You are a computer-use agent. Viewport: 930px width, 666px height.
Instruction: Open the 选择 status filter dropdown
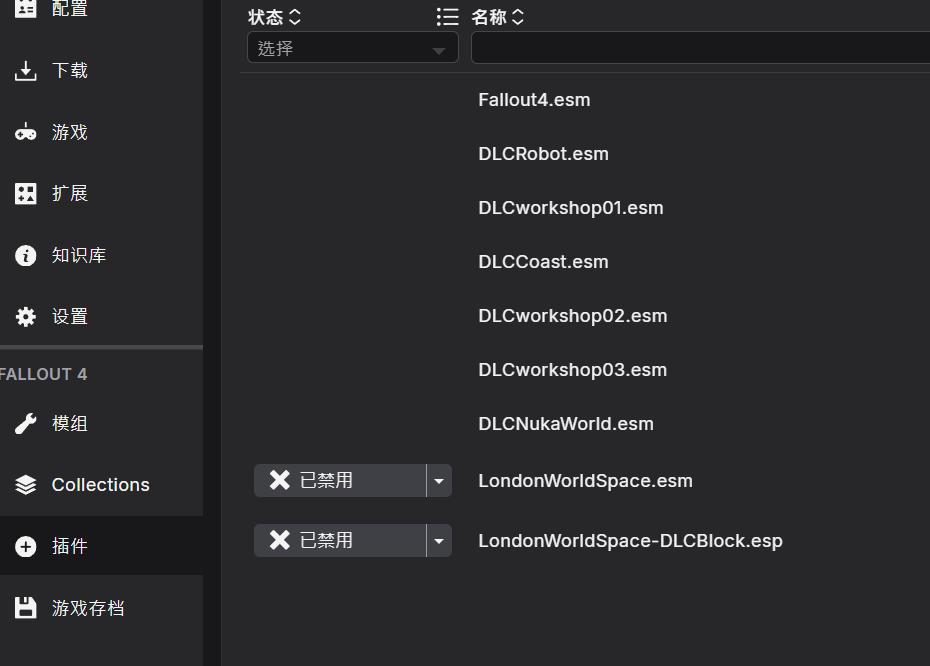click(x=352, y=47)
